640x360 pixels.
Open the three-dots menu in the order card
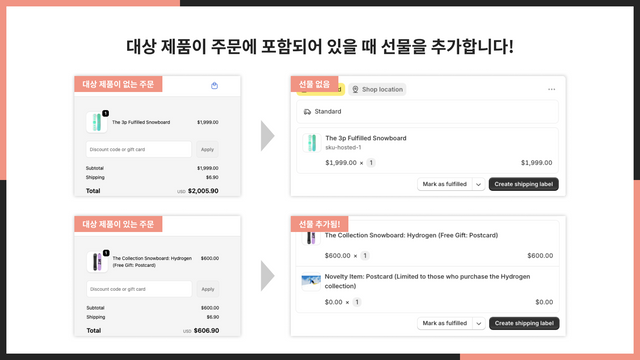tap(551, 89)
